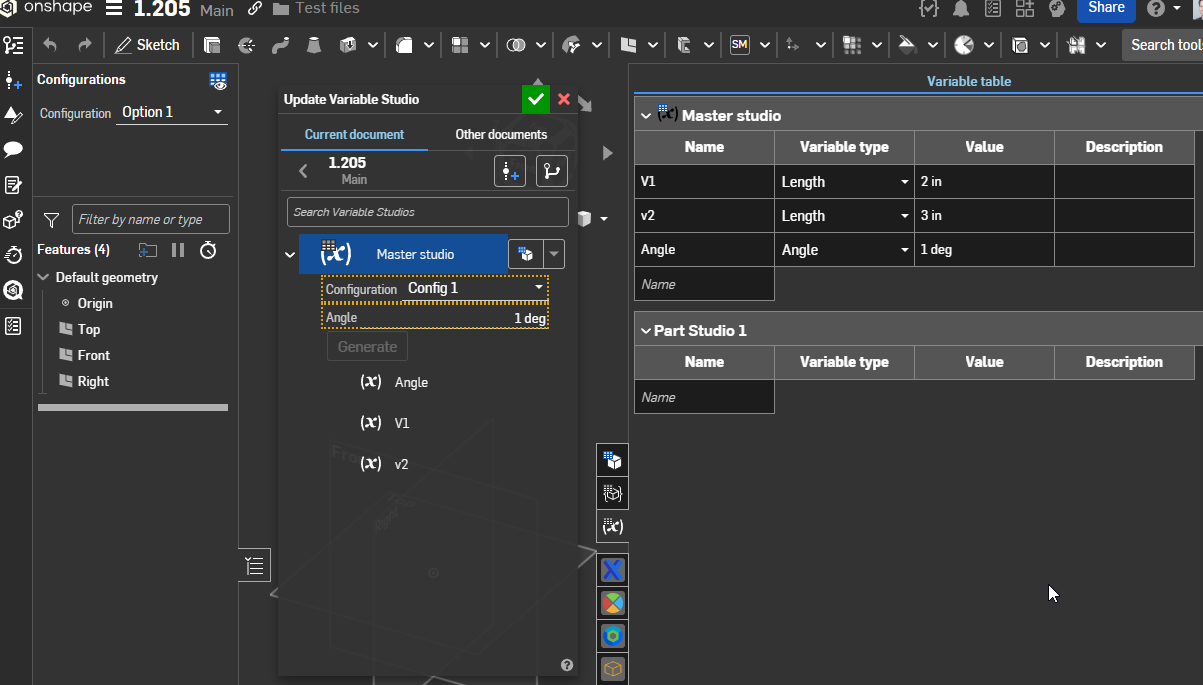Click the branch/version graph icon in dialog
The height and width of the screenshot is (685, 1203).
coord(552,171)
